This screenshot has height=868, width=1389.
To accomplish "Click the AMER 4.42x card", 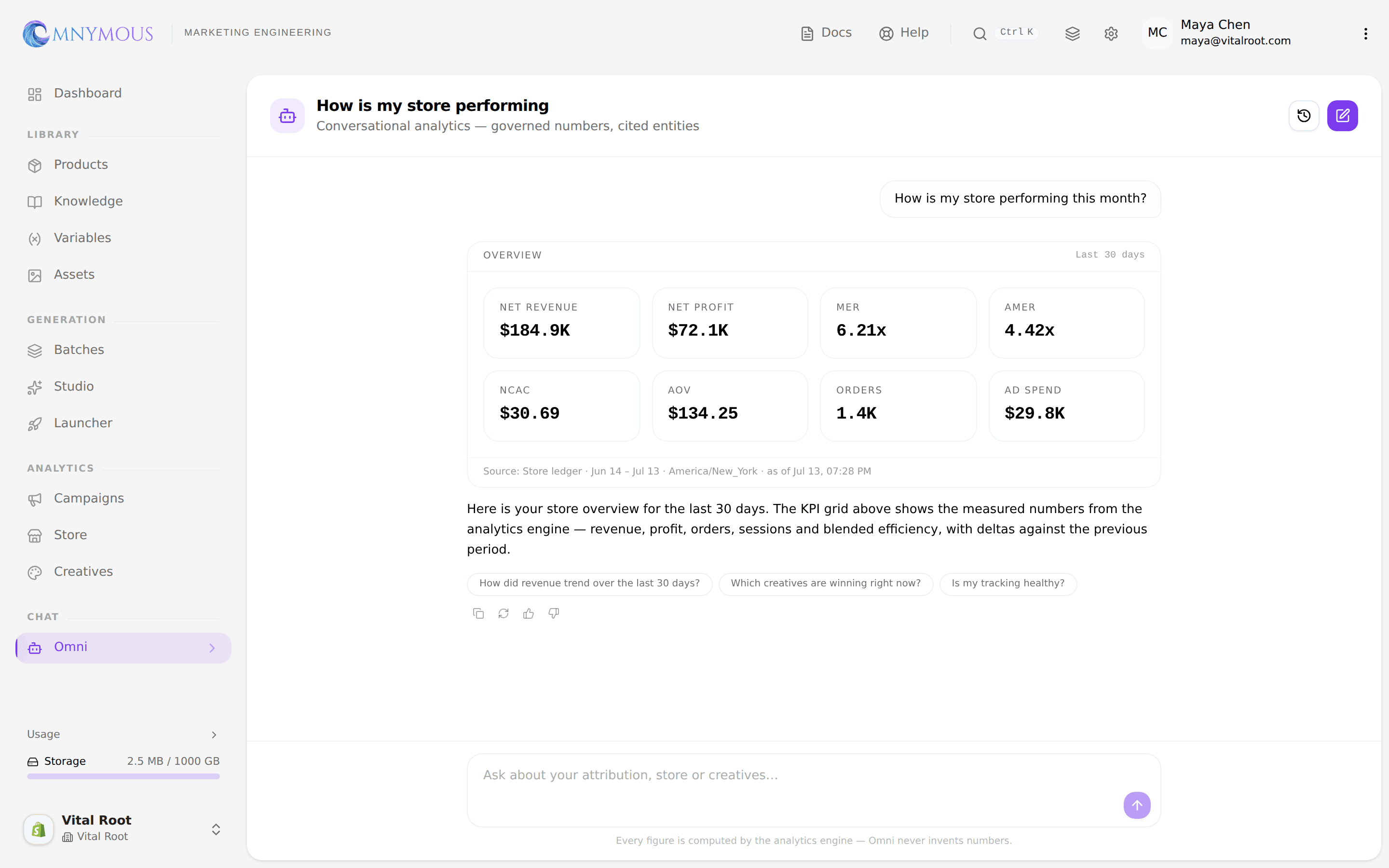I will pos(1066,323).
